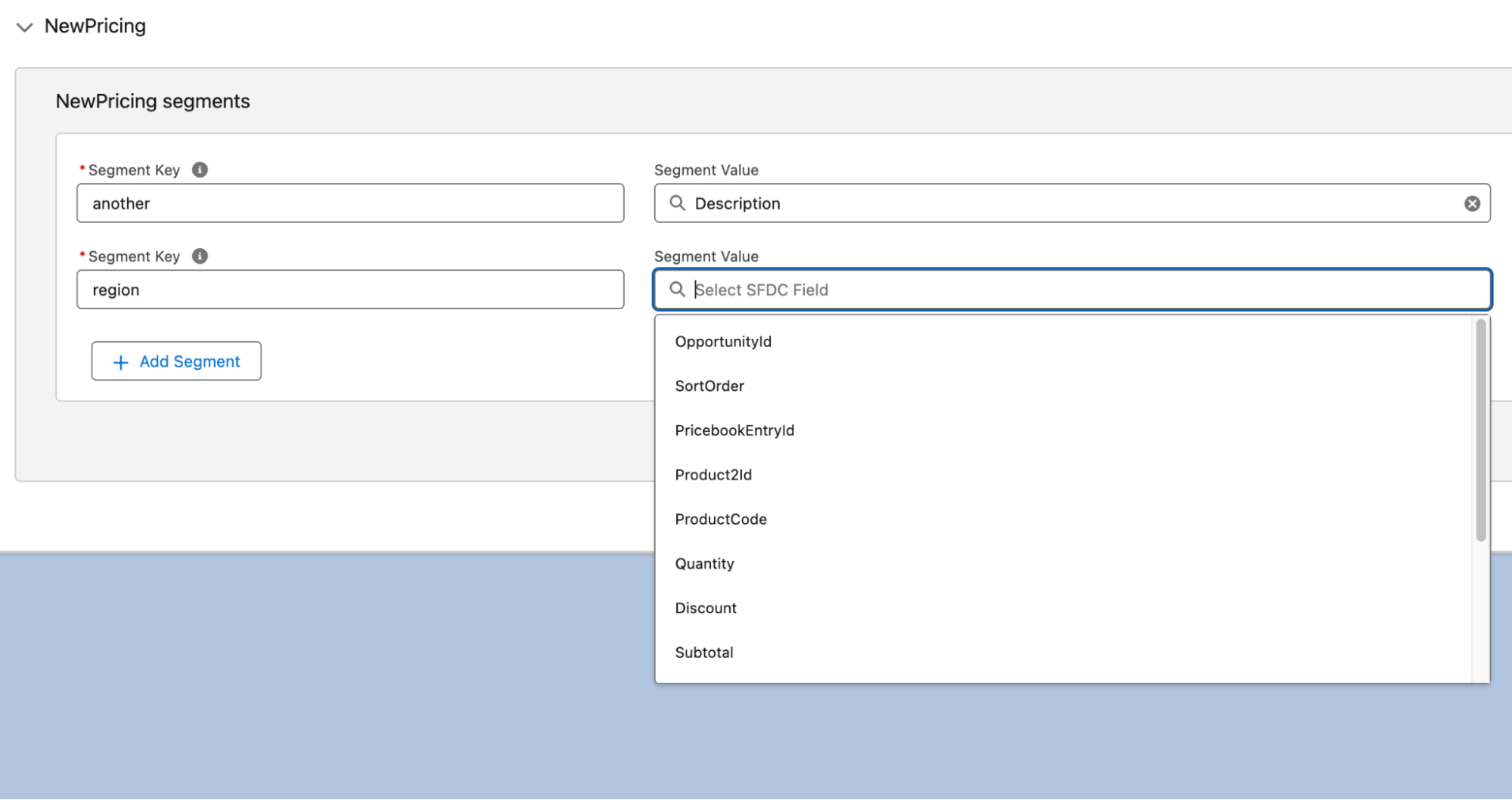Click the Add Segment button
This screenshot has height=800, width=1512.
(x=176, y=361)
